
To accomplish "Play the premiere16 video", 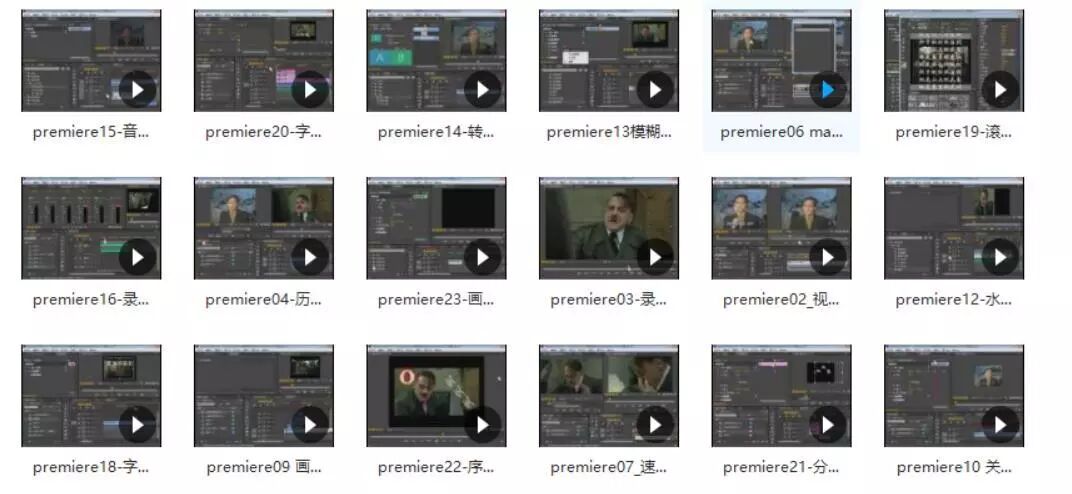I will [137, 257].
